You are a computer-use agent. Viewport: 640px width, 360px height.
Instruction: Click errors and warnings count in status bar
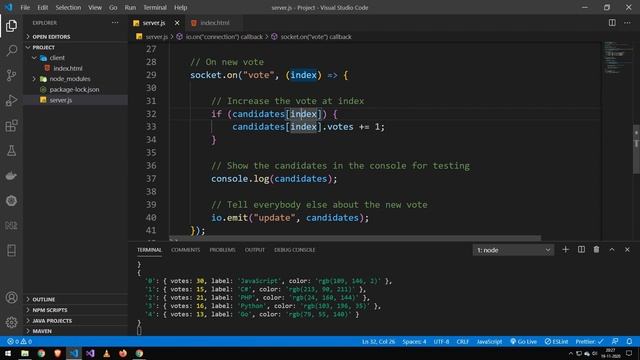(x=19, y=341)
